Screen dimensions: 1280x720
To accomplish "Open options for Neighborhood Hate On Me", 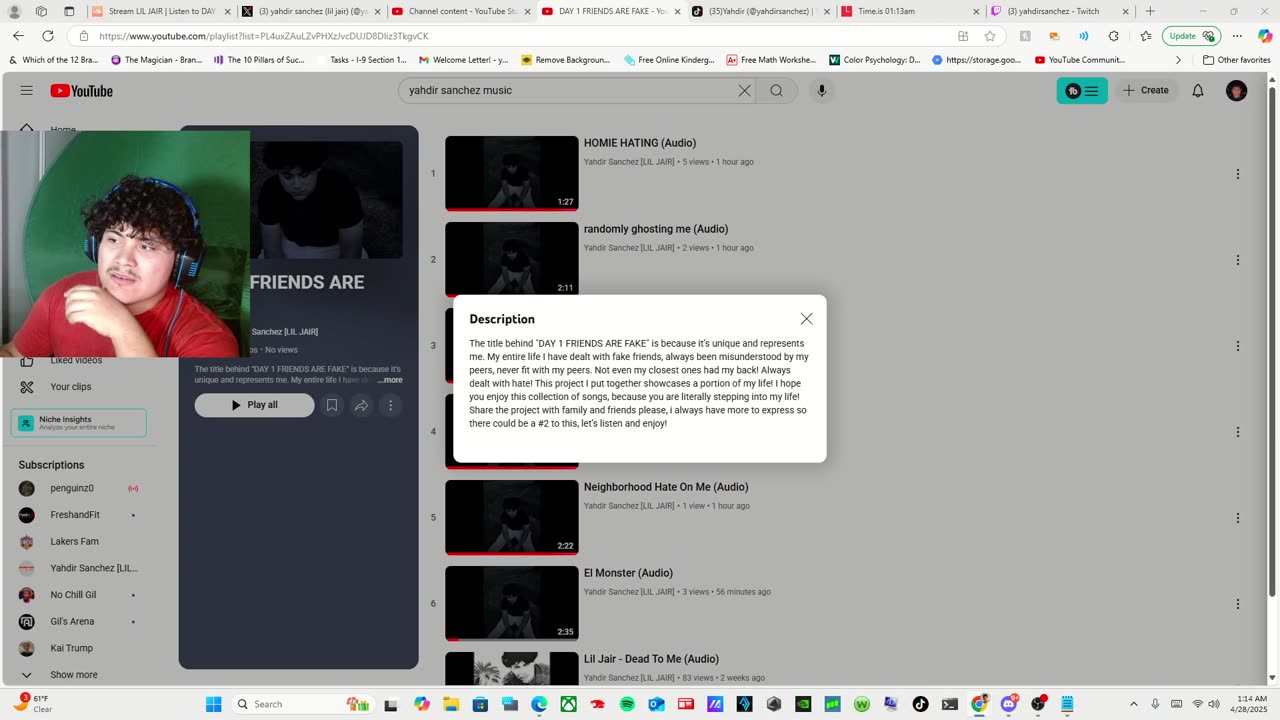I will click(x=1237, y=518).
